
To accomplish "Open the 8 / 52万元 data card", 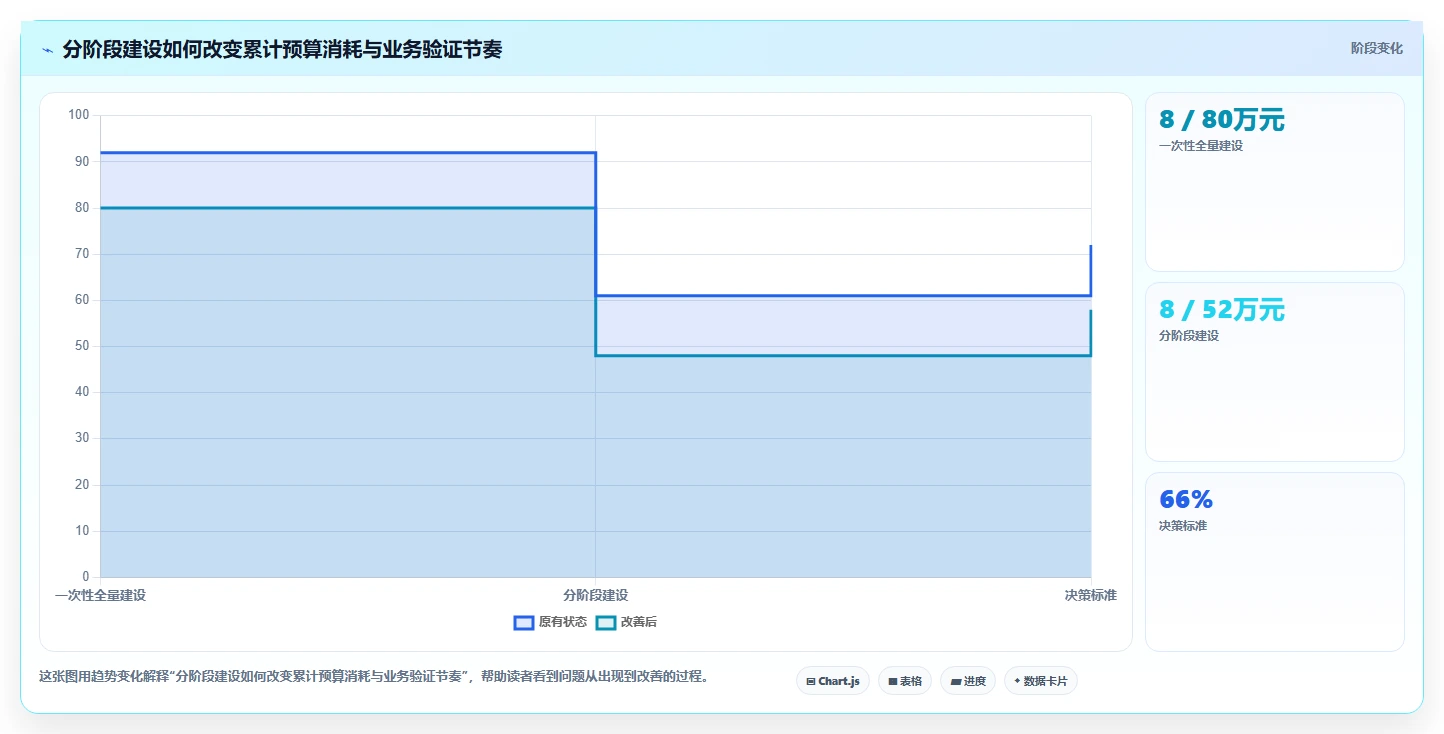I will click(1275, 372).
